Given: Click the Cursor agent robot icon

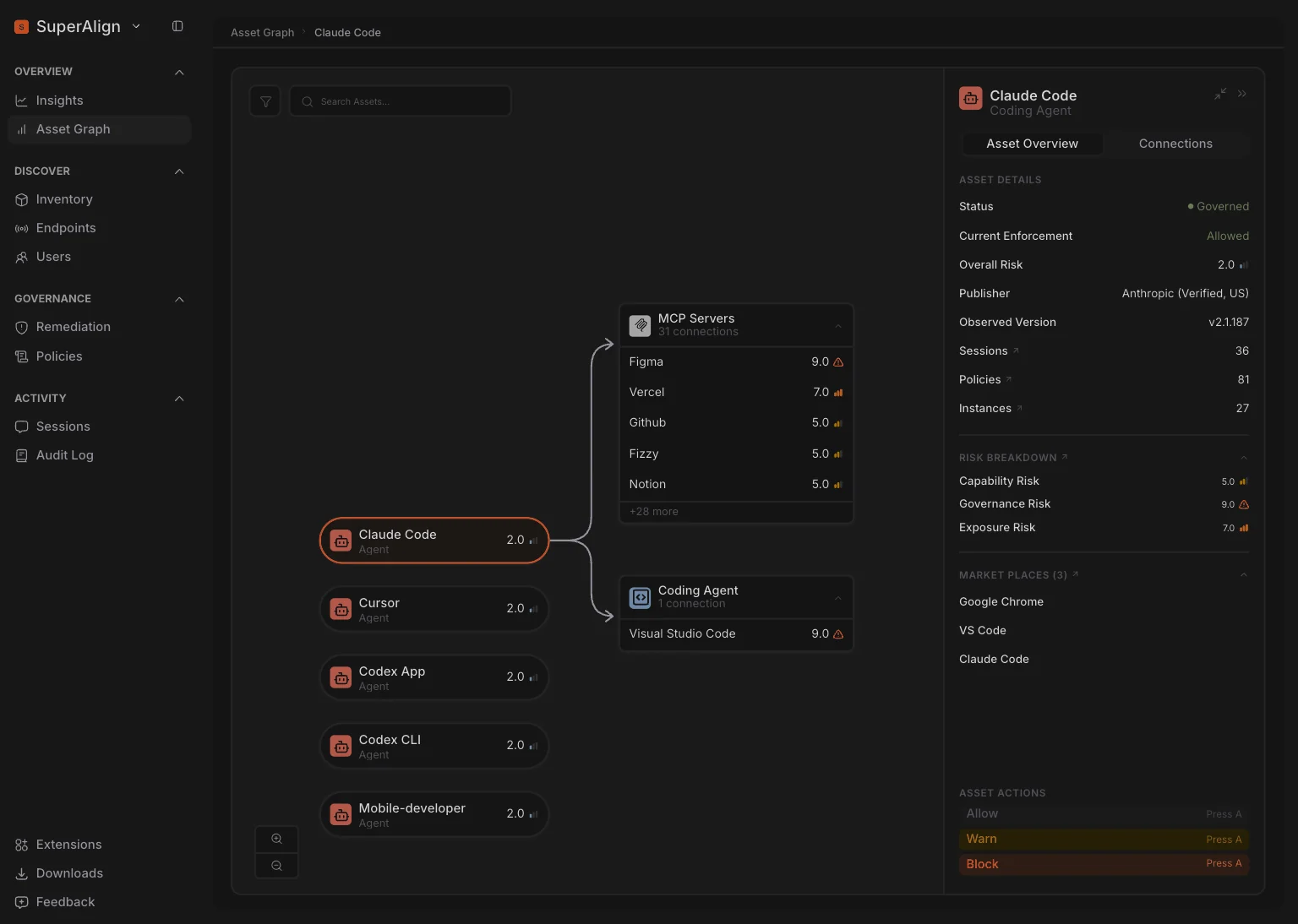Looking at the screenshot, I should (341, 609).
